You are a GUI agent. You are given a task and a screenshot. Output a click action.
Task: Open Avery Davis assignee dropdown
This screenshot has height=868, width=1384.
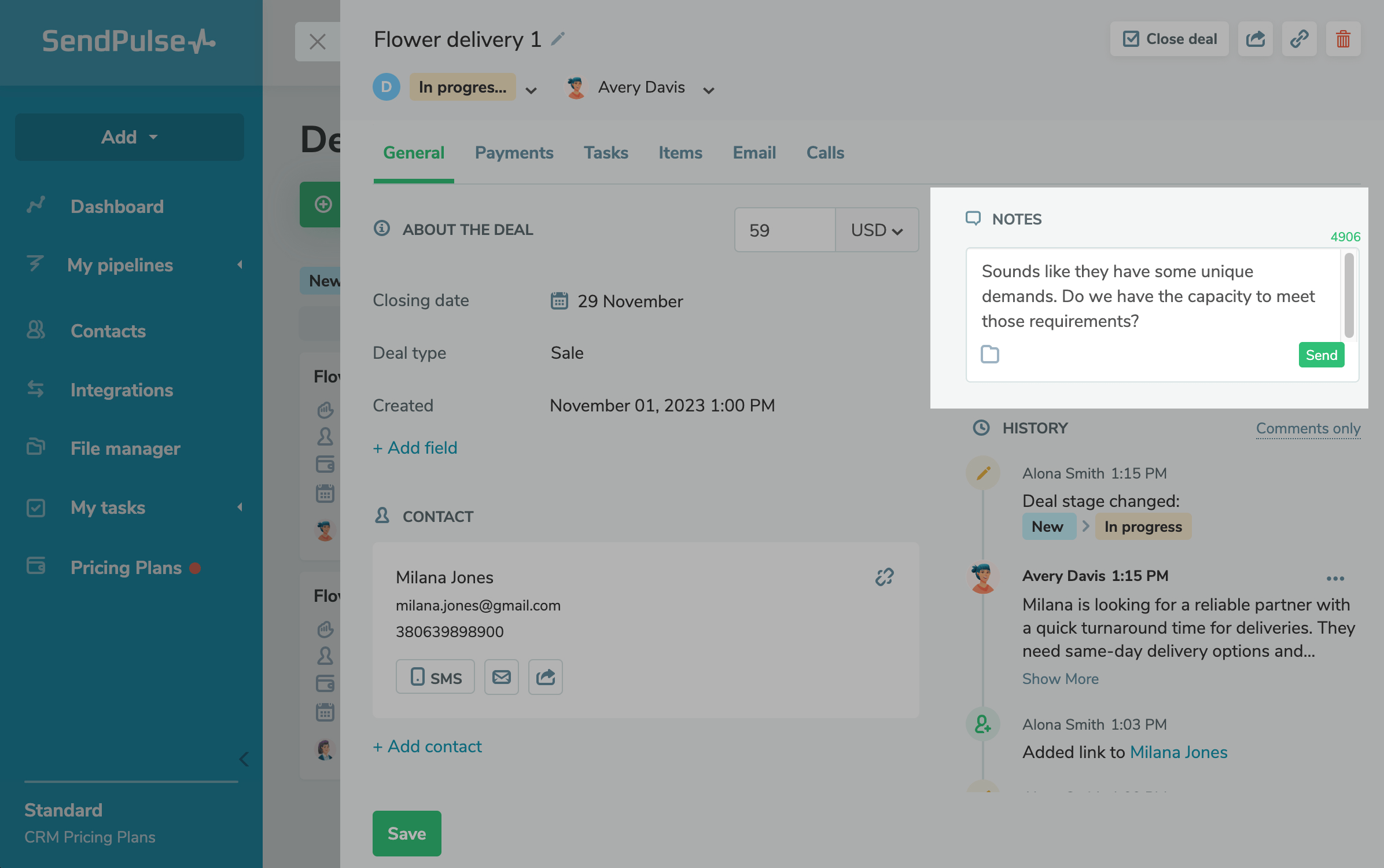(x=708, y=90)
